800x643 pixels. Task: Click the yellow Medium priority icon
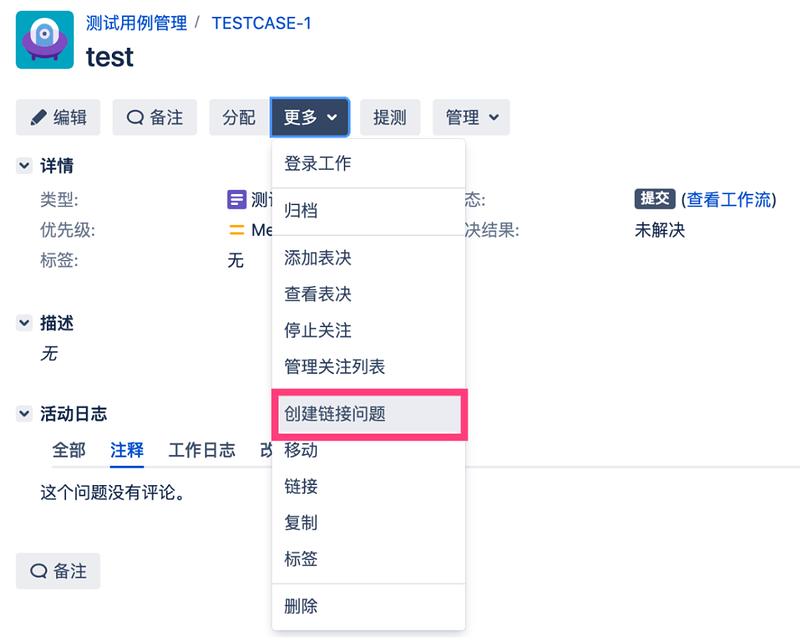coord(239,229)
